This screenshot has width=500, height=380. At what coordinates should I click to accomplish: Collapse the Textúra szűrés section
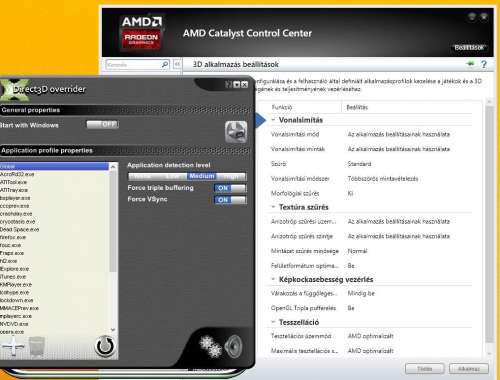tap(273, 207)
